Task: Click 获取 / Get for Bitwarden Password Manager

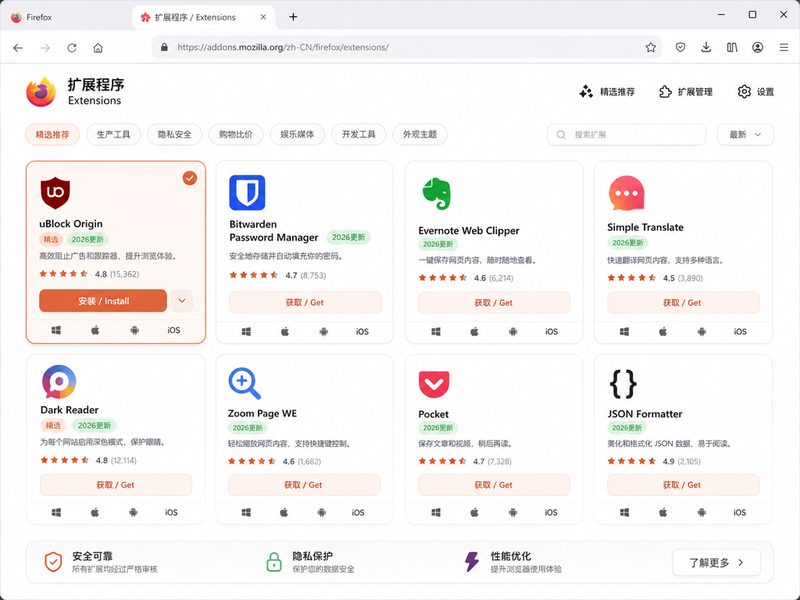Action: point(305,302)
